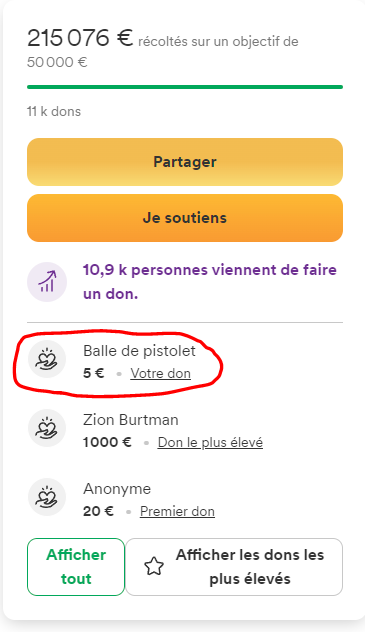Click the 215 076 € raised amount
Image resolution: width=365 pixels, height=632 pixels.
pos(80,39)
